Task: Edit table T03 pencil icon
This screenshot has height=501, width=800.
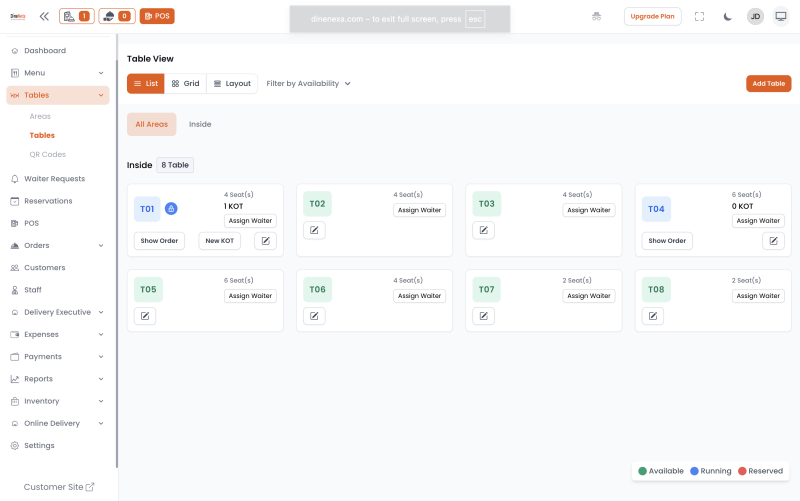Action: click(x=484, y=230)
